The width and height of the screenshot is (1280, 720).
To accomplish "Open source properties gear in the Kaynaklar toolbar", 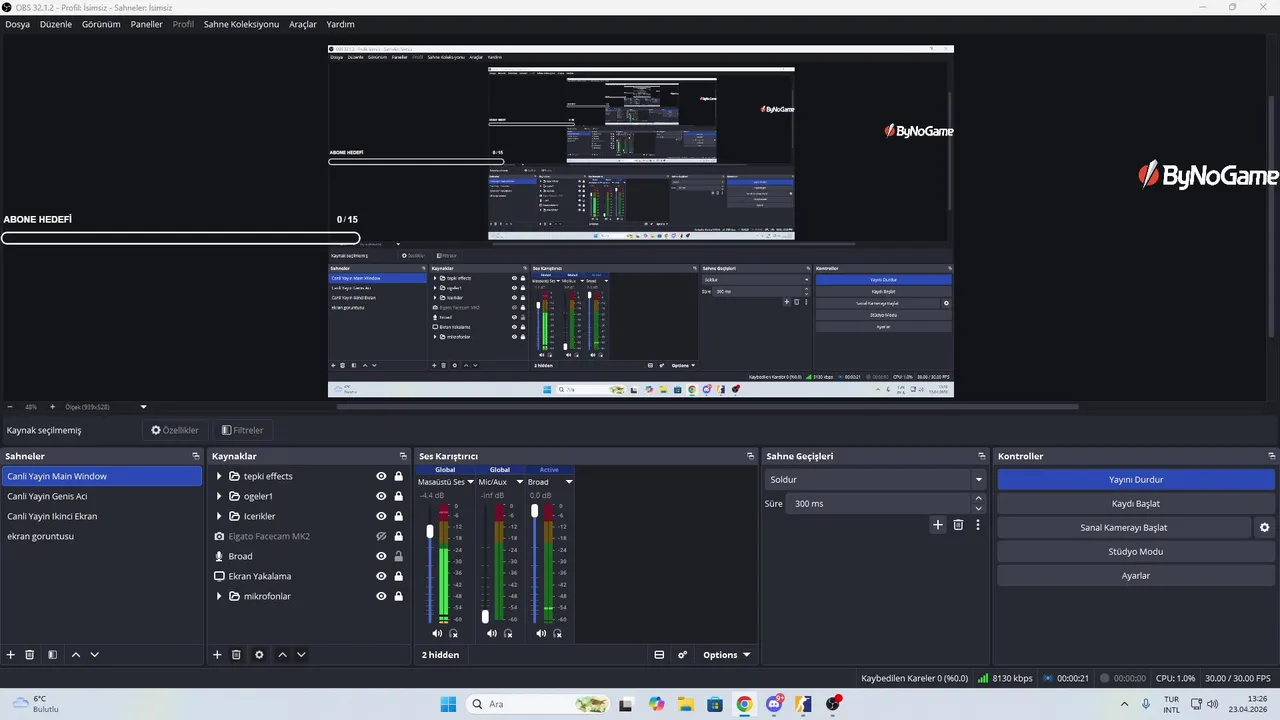I will coord(259,655).
